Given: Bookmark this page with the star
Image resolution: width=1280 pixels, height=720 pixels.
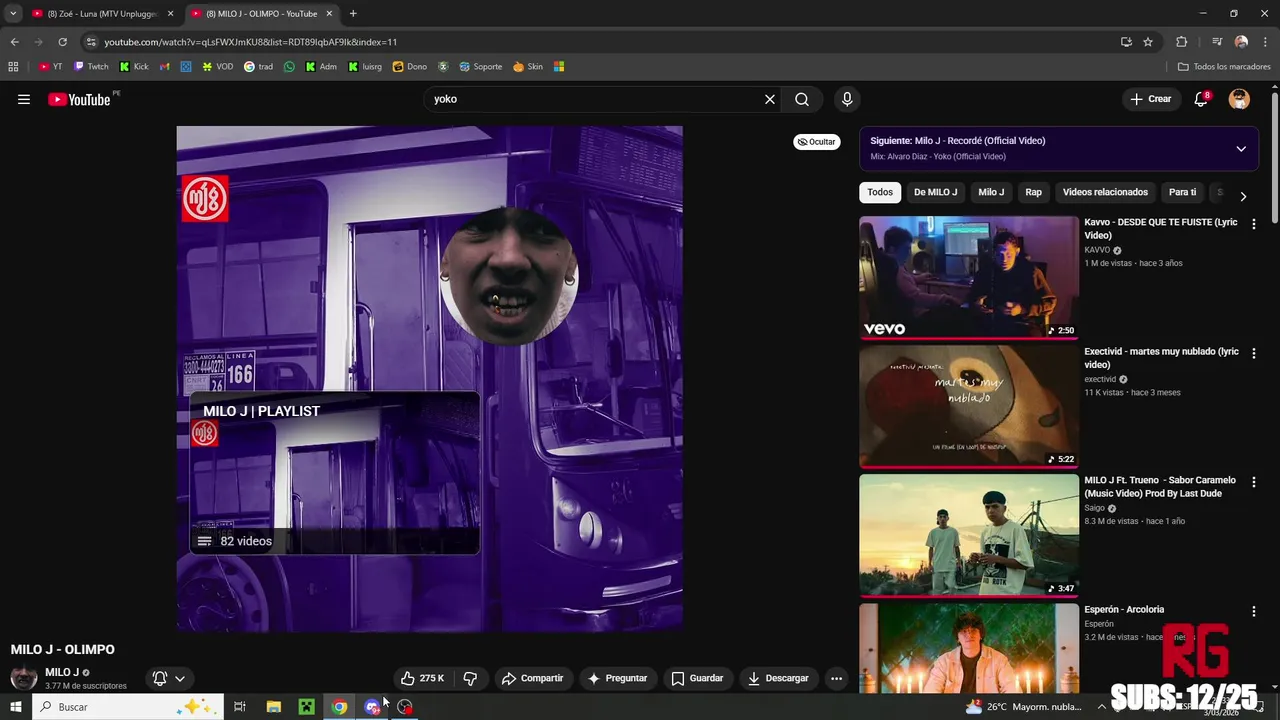Looking at the screenshot, I should coord(1148,42).
